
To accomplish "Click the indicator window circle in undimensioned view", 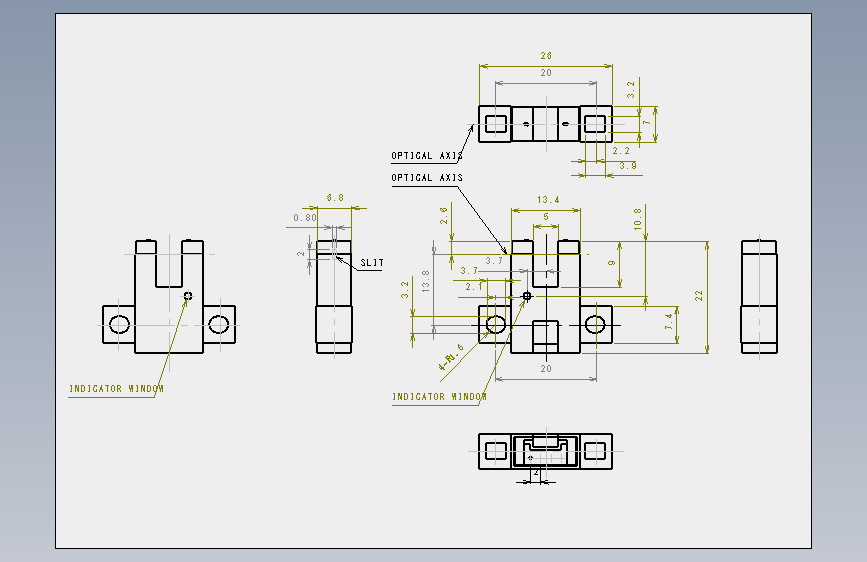I will [x=188, y=296].
